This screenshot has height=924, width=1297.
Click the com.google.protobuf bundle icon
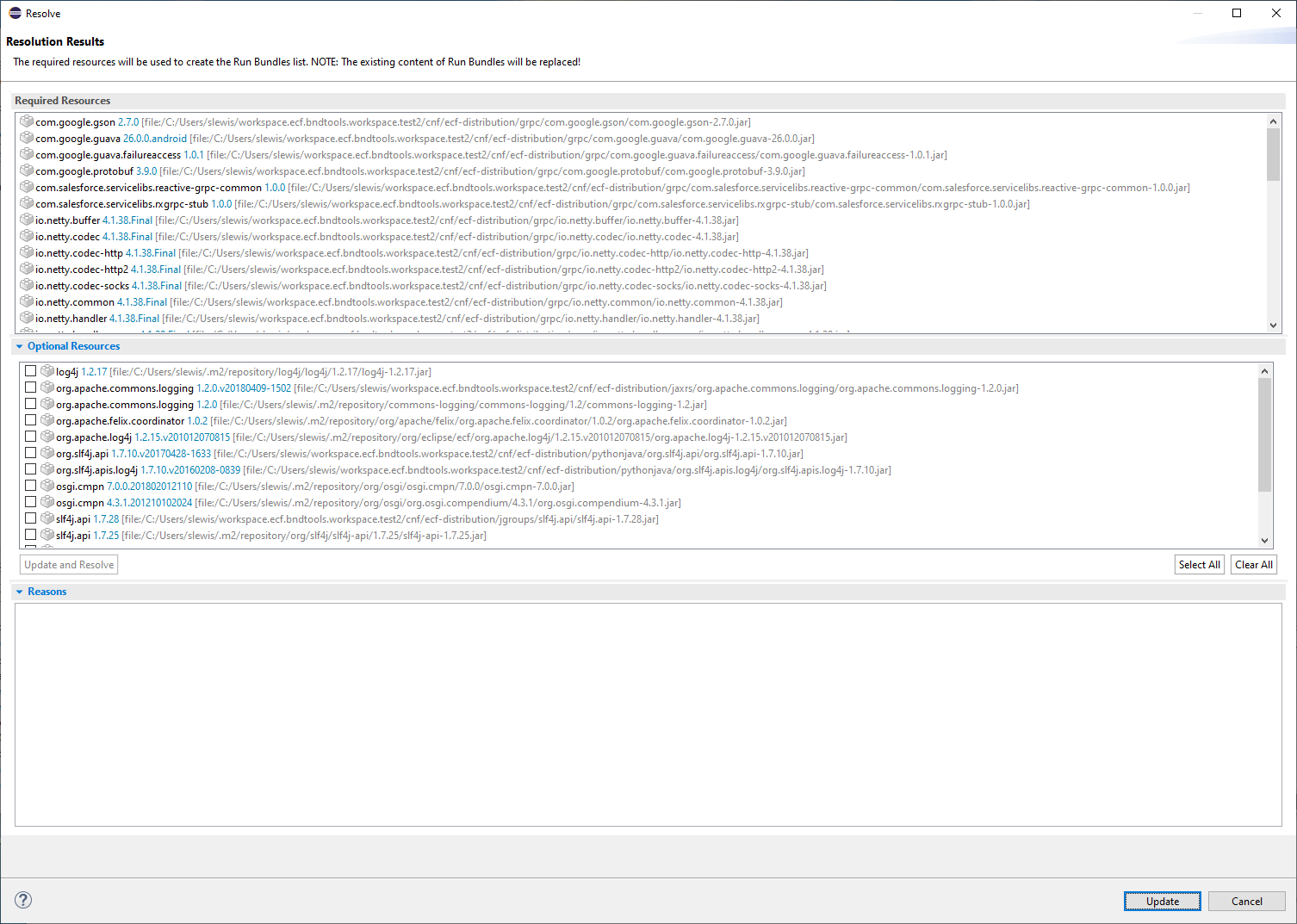(x=25, y=171)
